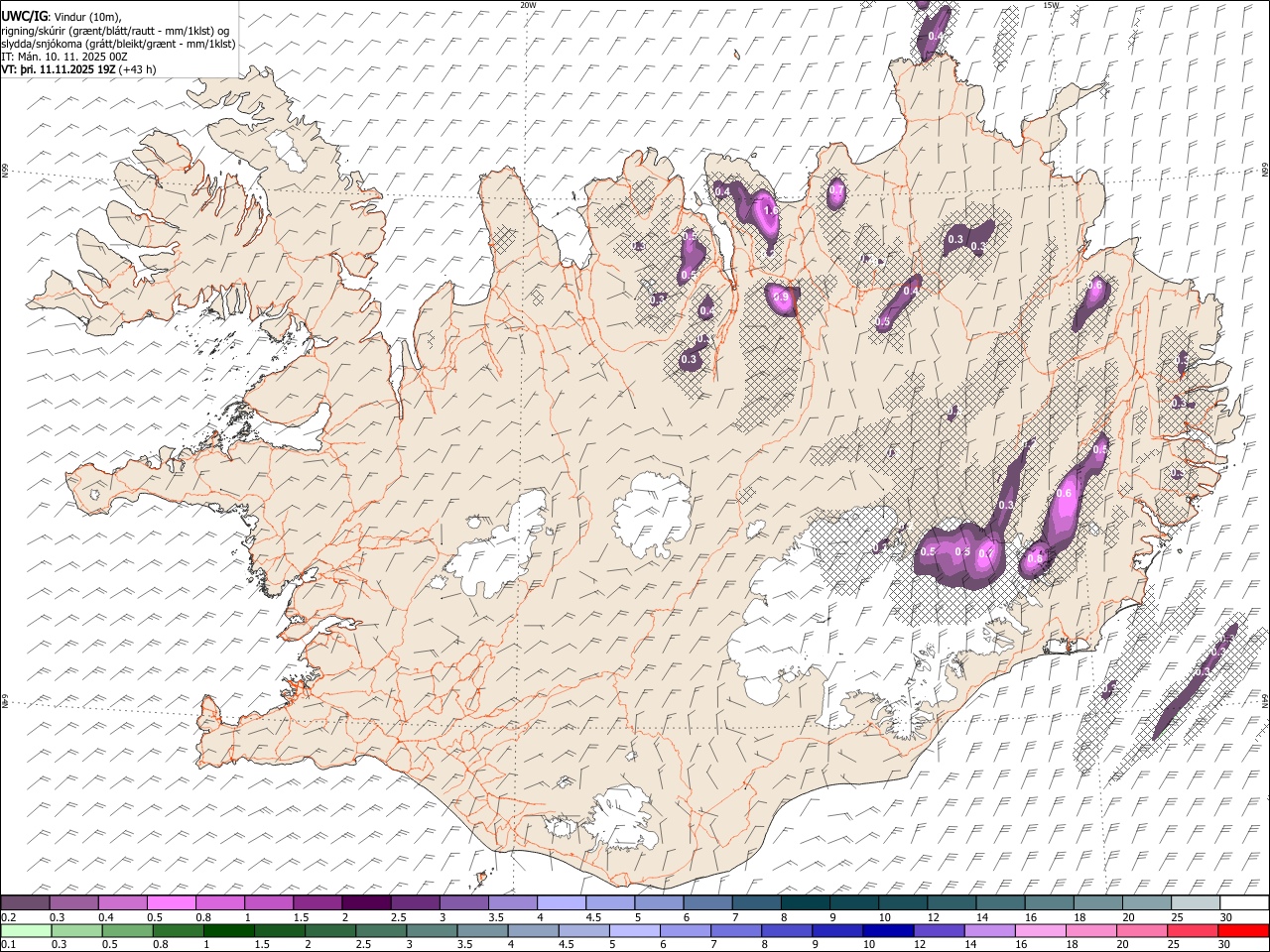Select the 6 swatch in the upper snow scale
1270x952 pixels.
tap(707, 902)
